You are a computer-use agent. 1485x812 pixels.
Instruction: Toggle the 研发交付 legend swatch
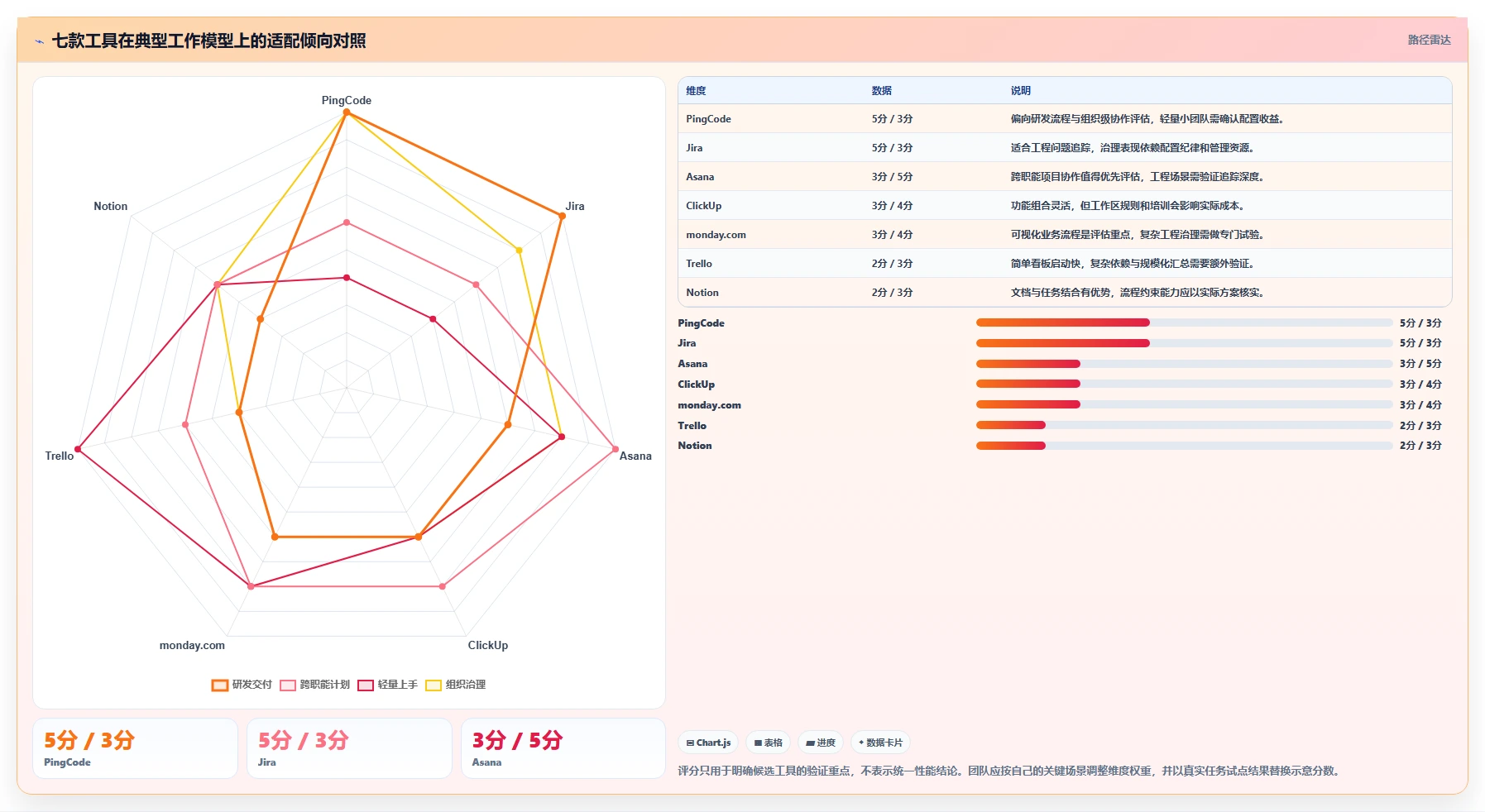pos(219,685)
